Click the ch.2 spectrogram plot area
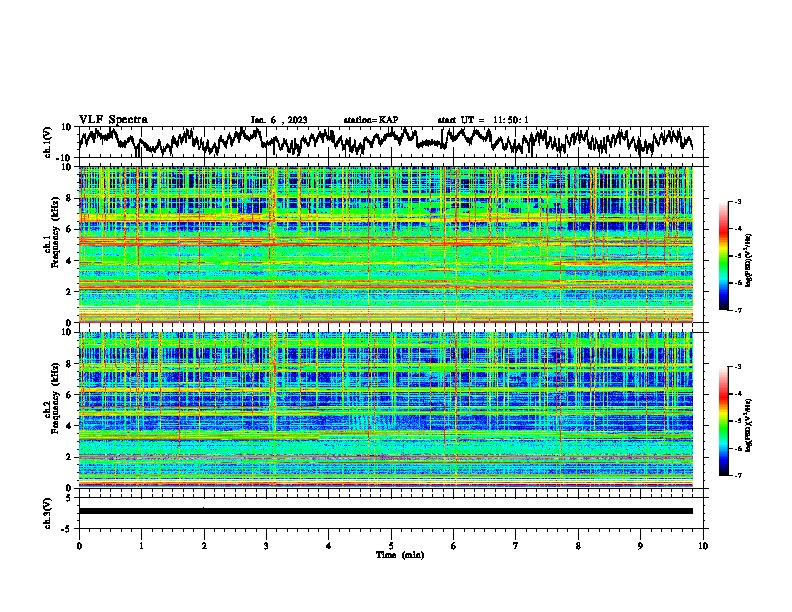Viewport: 792px width, 612px height. point(385,410)
